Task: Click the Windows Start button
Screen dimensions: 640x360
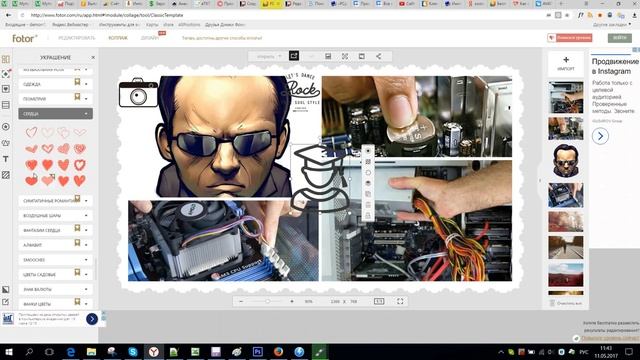Action: coord(8,351)
